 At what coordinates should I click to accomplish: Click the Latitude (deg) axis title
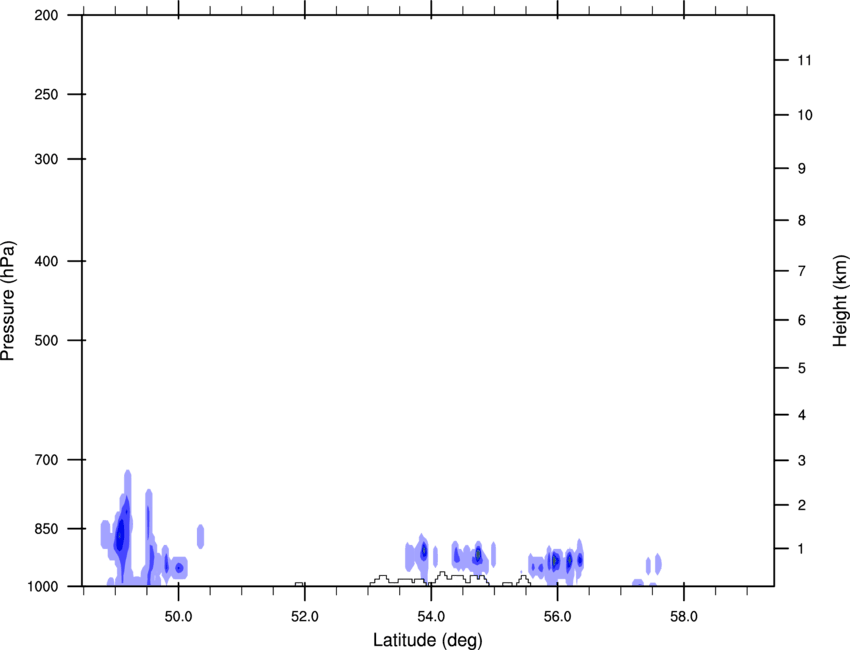pyautogui.click(x=428, y=640)
